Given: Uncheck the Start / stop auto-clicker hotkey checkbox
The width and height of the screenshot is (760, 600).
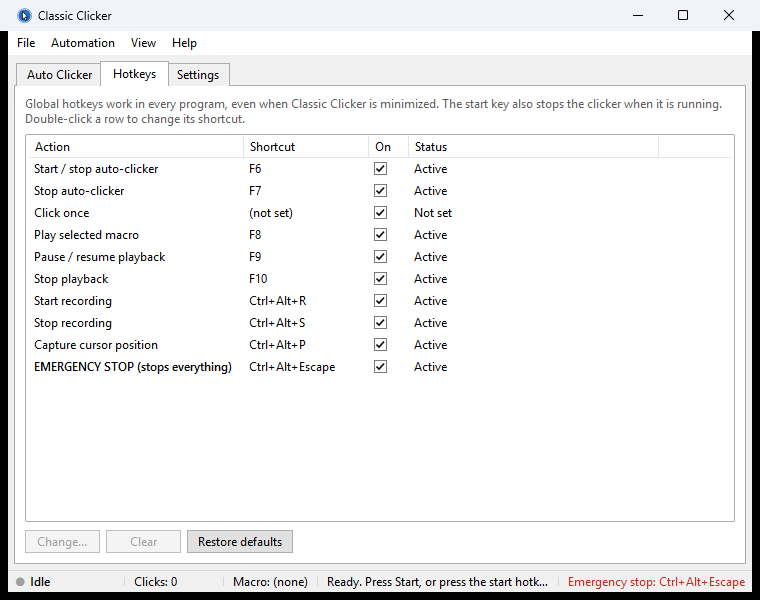Looking at the screenshot, I should (380, 169).
